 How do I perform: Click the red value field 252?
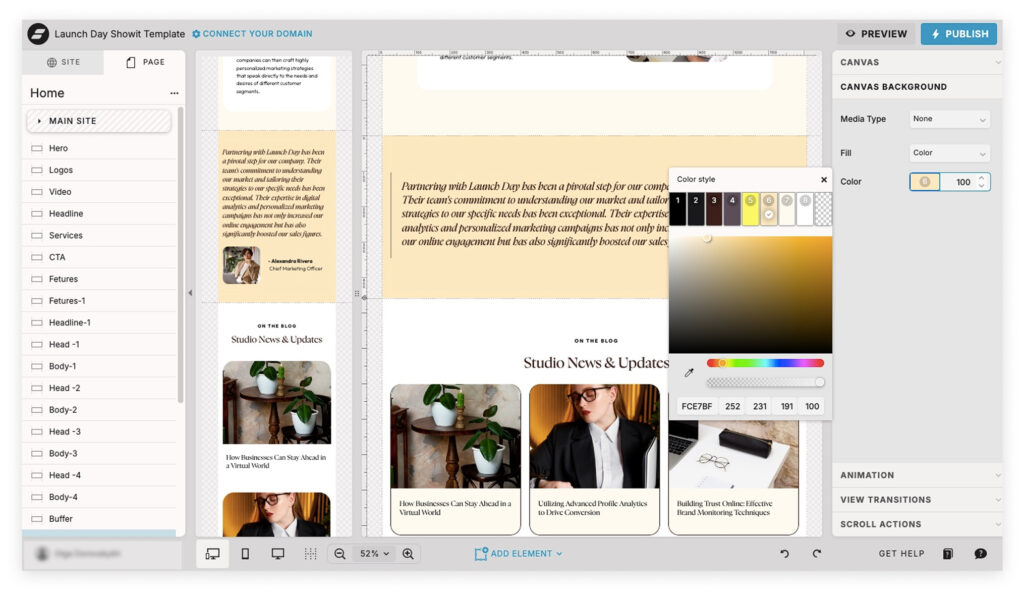[x=733, y=406]
